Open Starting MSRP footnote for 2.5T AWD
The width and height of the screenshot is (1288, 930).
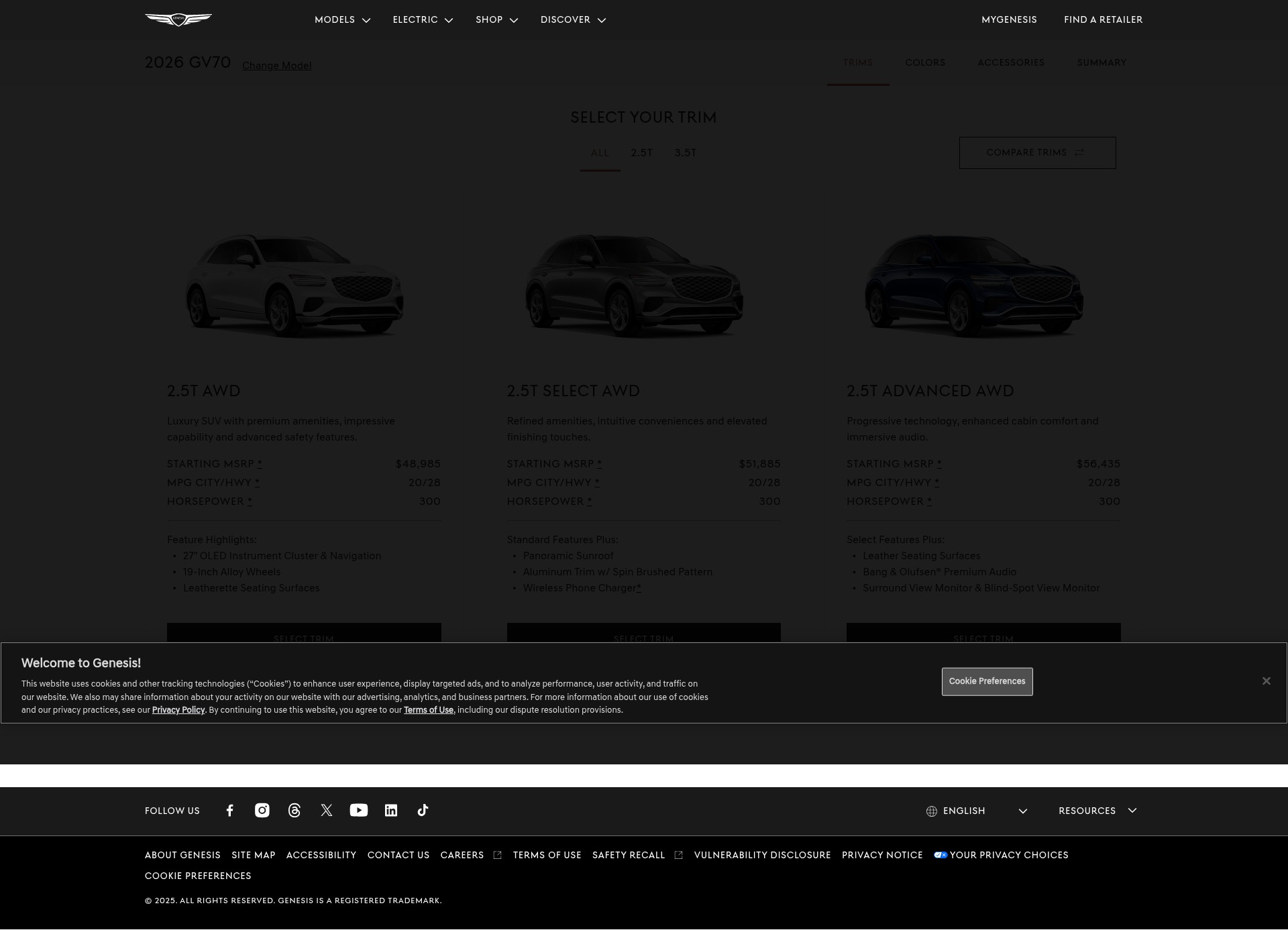pos(260,463)
